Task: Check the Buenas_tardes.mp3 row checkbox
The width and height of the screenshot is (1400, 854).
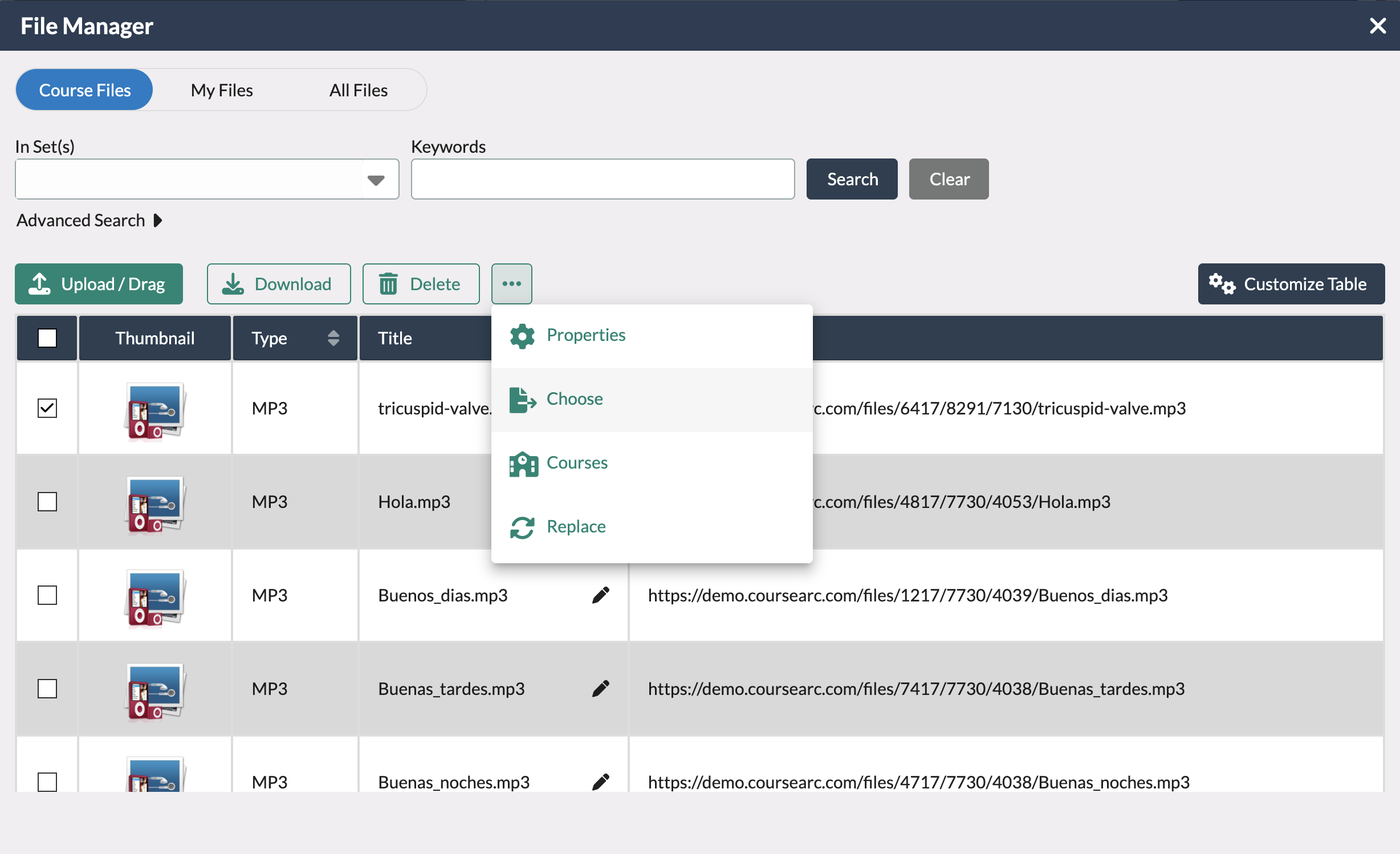Action: coord(47,689)
